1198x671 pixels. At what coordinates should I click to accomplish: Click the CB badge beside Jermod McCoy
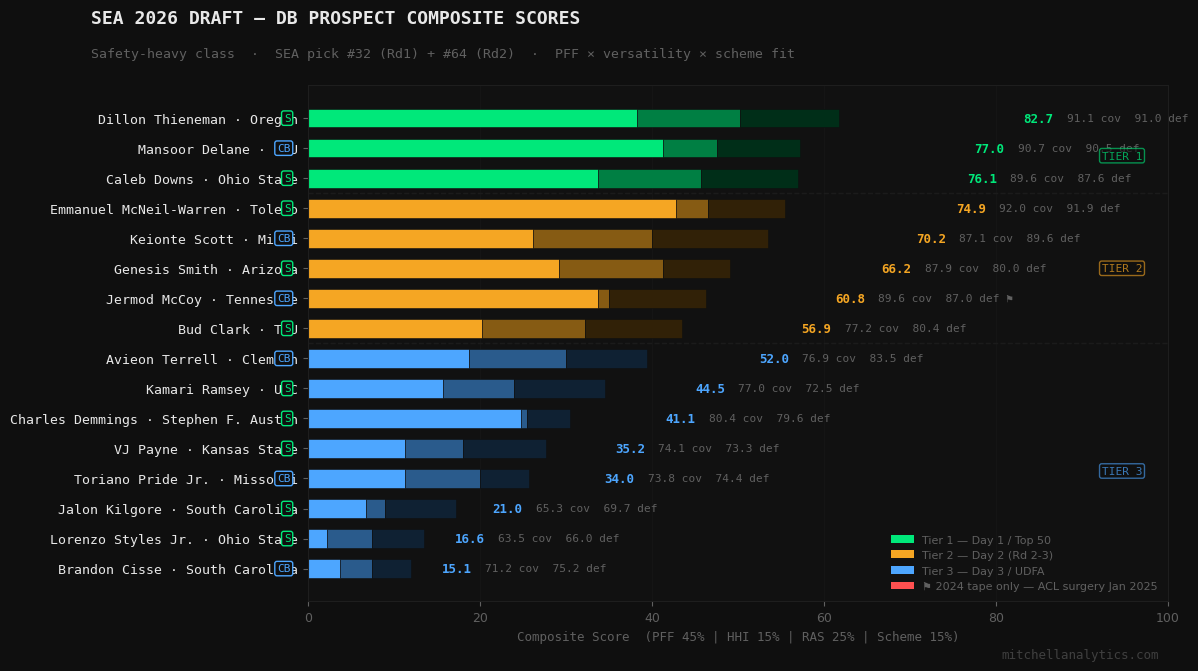tap(284, 298)
